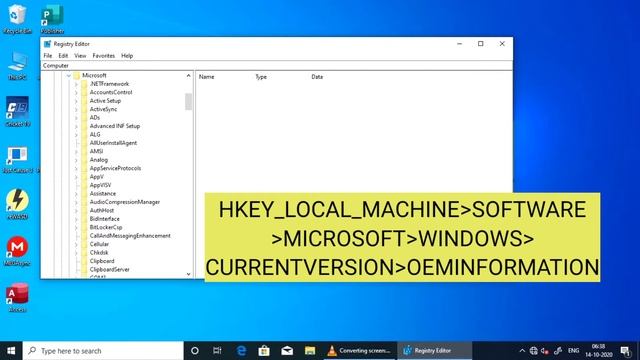Image resolution: width=640 pixels, height=360 pixels.
Task: Click the registry address bar
Action: pyautogui.click(x=277, y=65)
